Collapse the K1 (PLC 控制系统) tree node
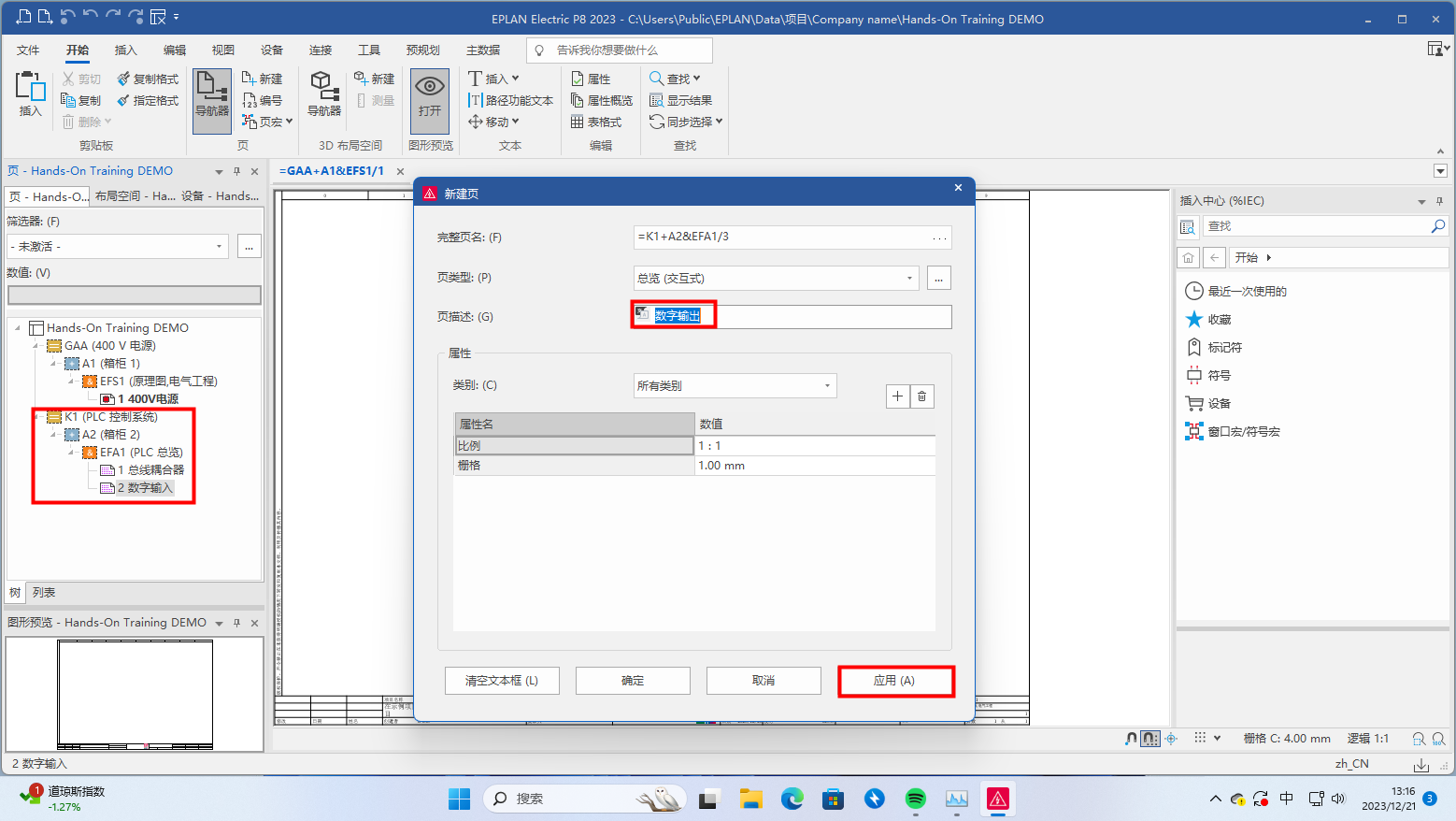This screenshot has height=821, width=1456. click(36, 417)
